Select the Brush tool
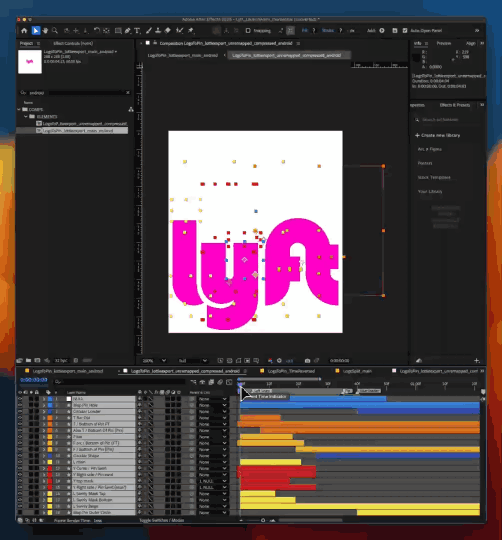 pyautogui.click(x=149, y=31)
